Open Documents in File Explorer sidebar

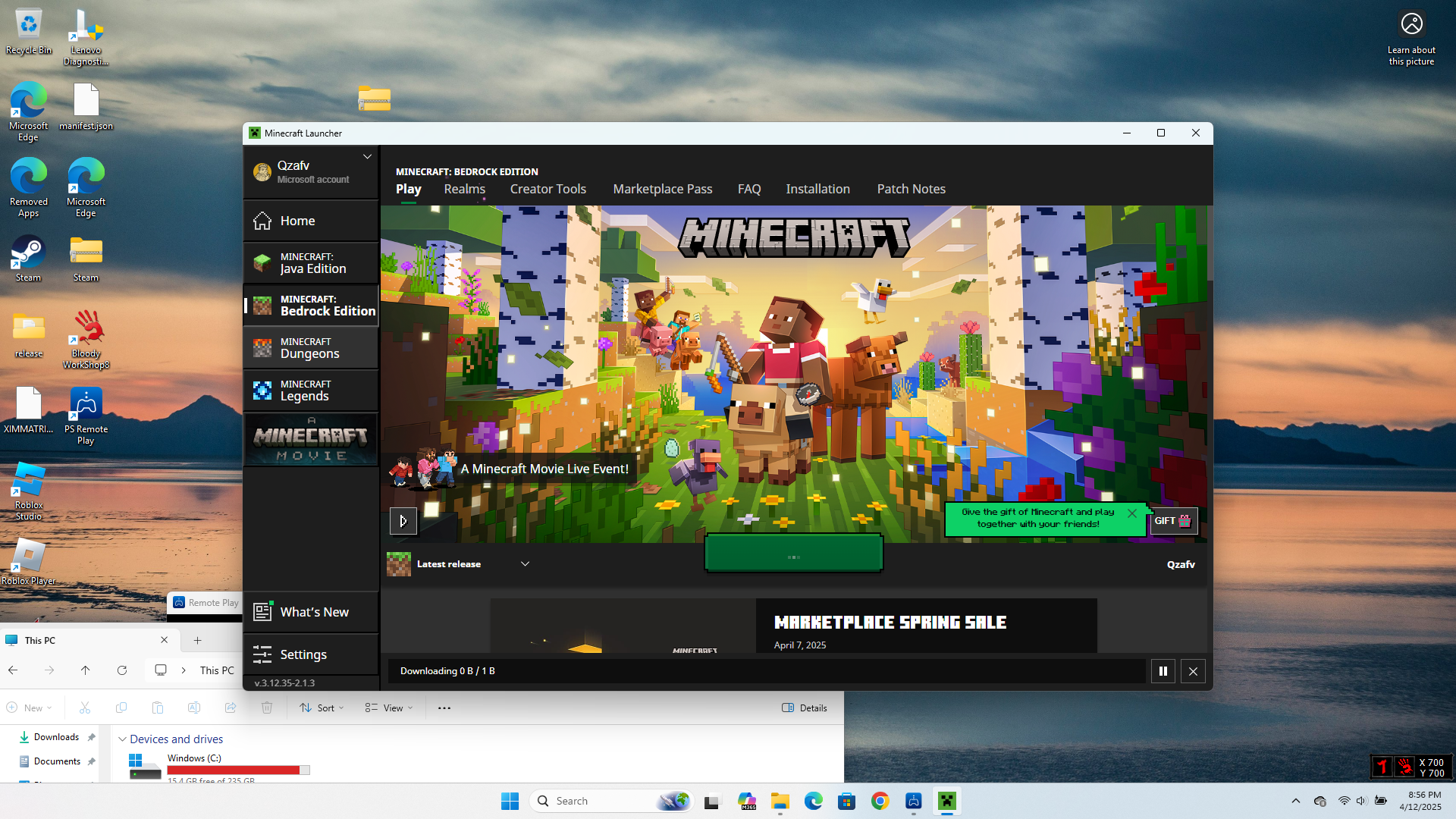(x=57, y=761)
